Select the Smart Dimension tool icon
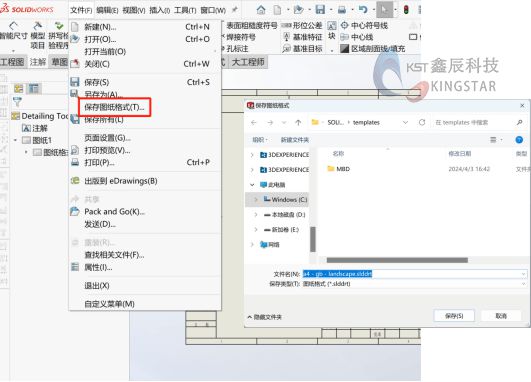The width and height of the screenshot is (531, 382). tap(13, 26)
